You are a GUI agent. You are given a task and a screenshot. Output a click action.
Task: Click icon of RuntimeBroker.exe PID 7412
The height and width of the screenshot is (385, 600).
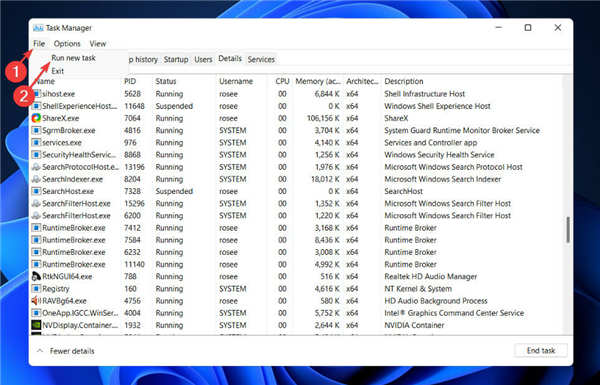point(36,228)
